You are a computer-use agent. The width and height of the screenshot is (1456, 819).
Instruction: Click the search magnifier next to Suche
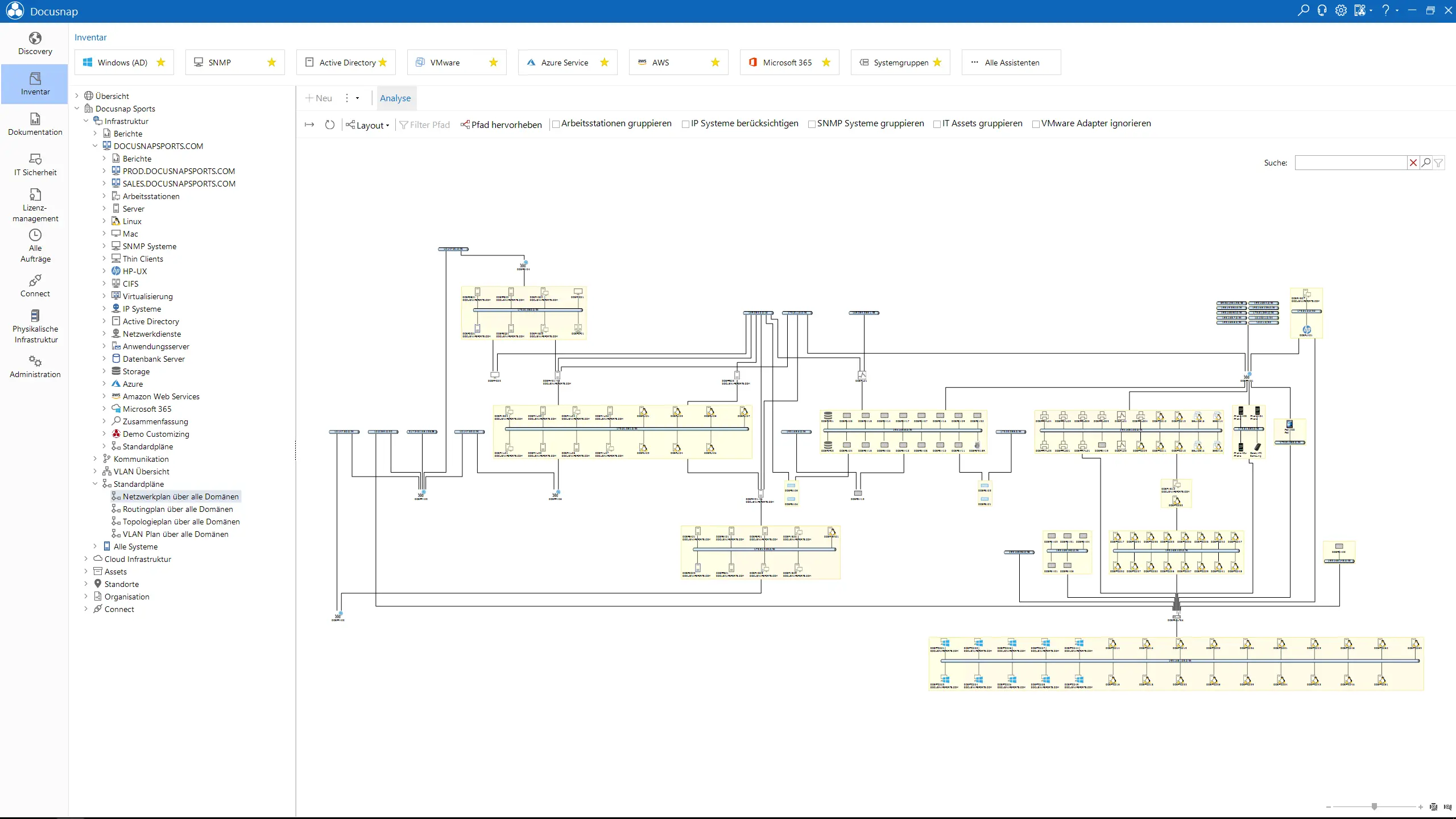pos(1426,163)
